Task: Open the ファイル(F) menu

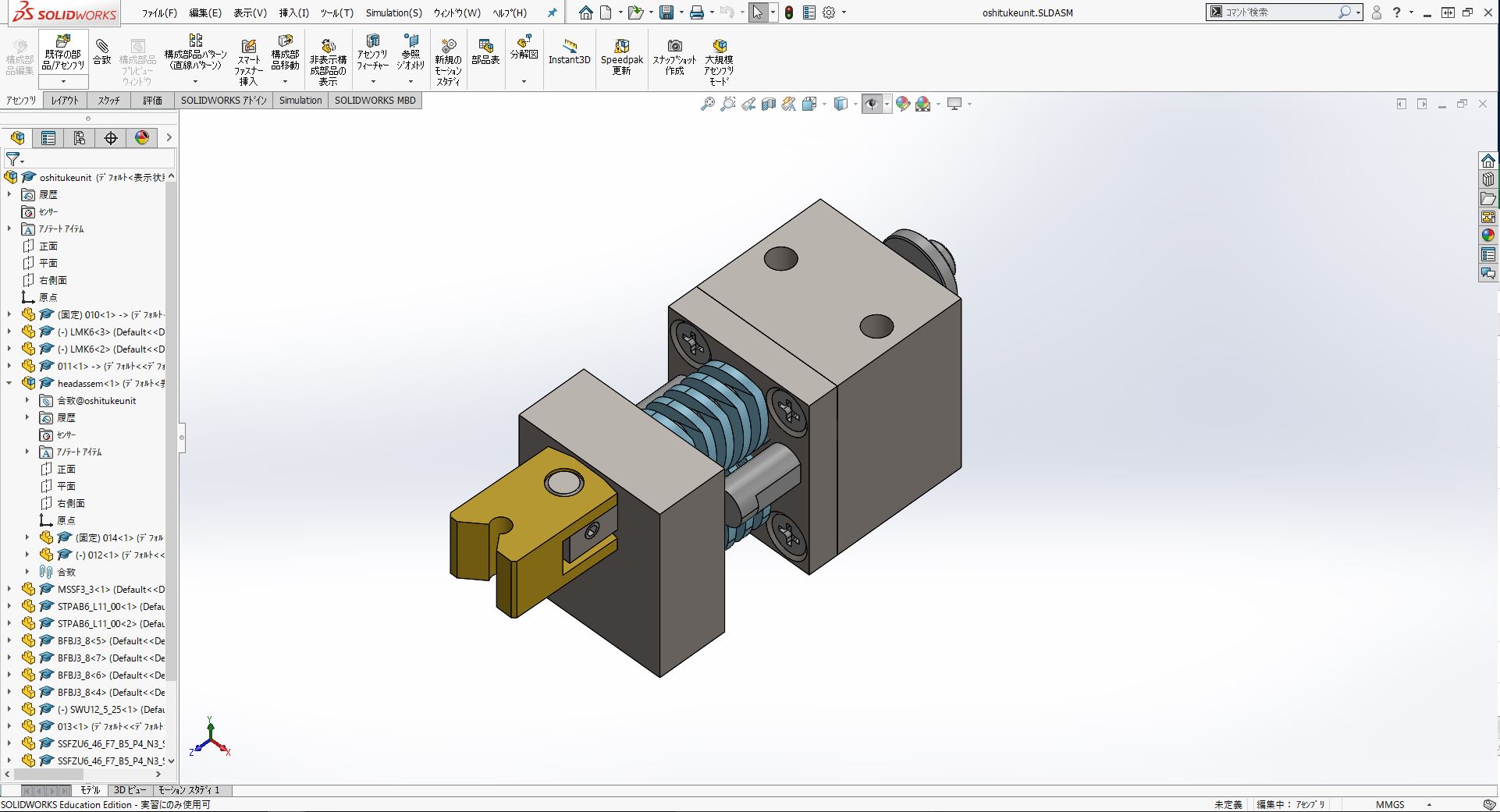Action: pos(160,12)
